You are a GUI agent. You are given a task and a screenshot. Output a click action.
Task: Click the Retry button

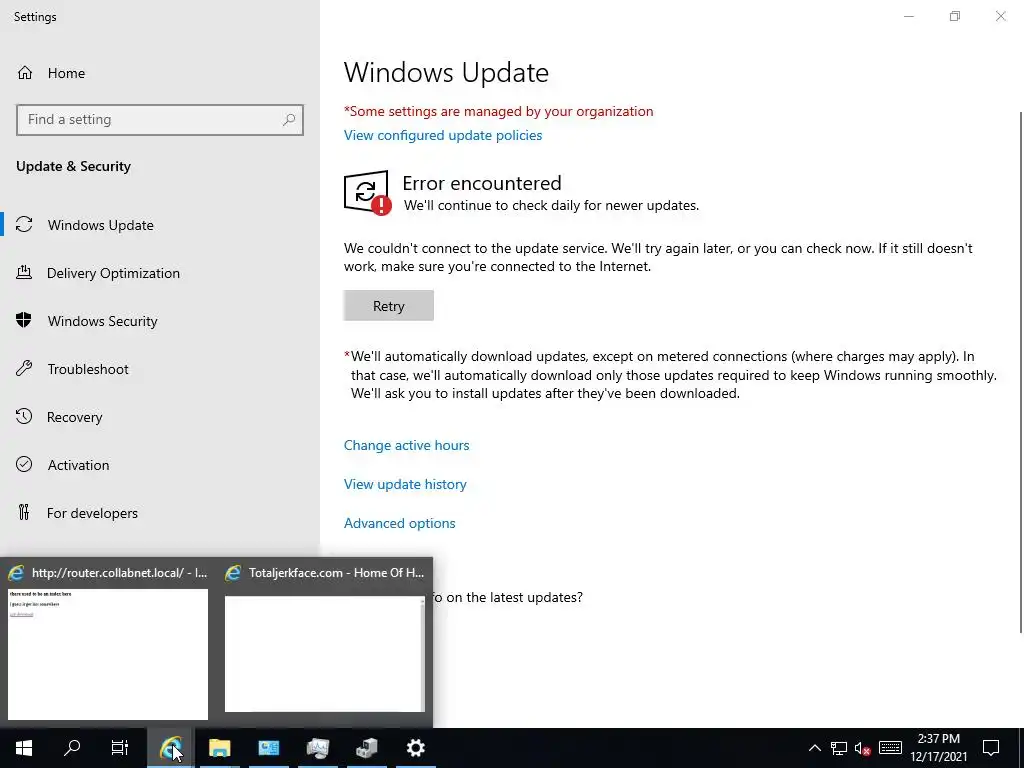point(389,306)
